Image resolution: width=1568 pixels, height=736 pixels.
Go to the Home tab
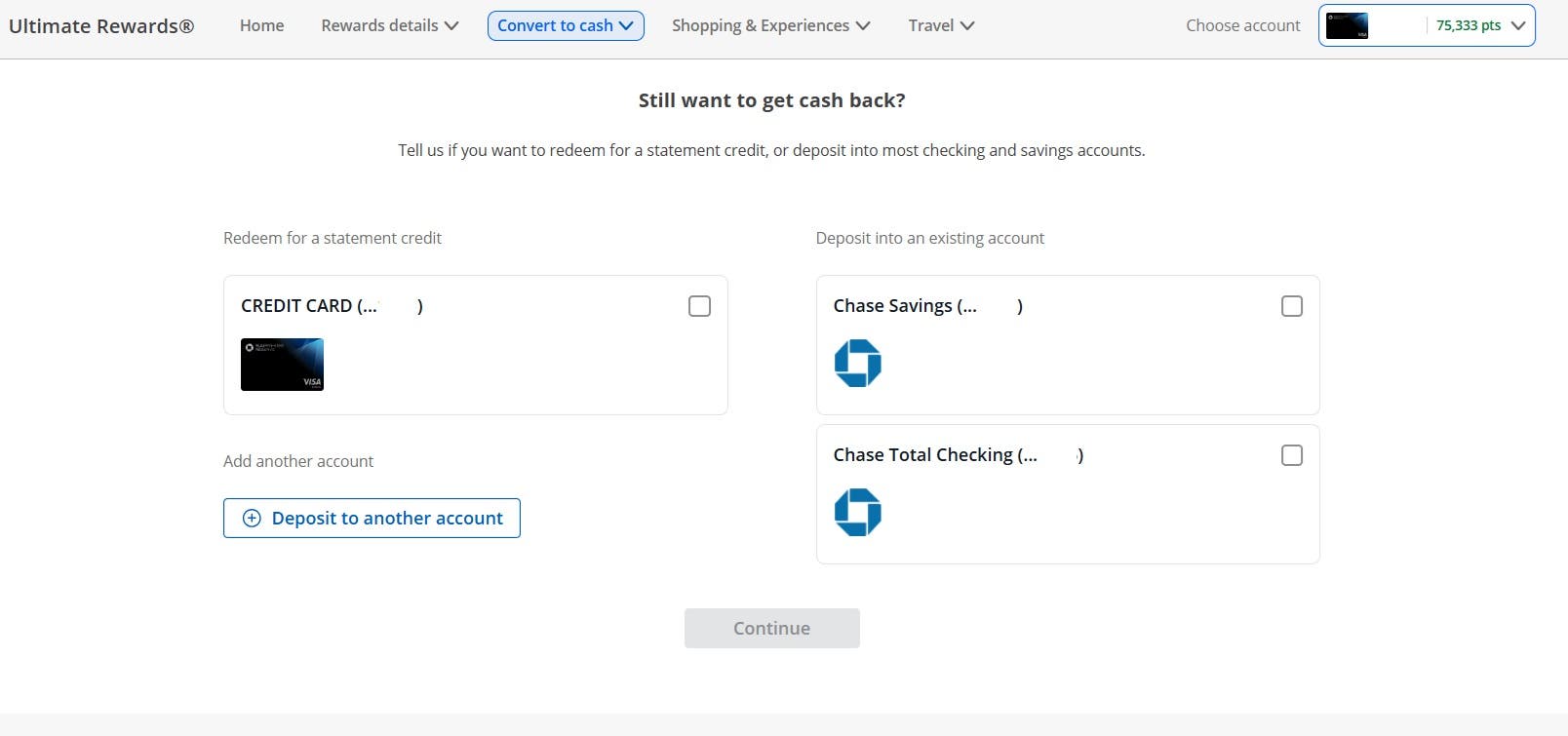tap(261, 25)
